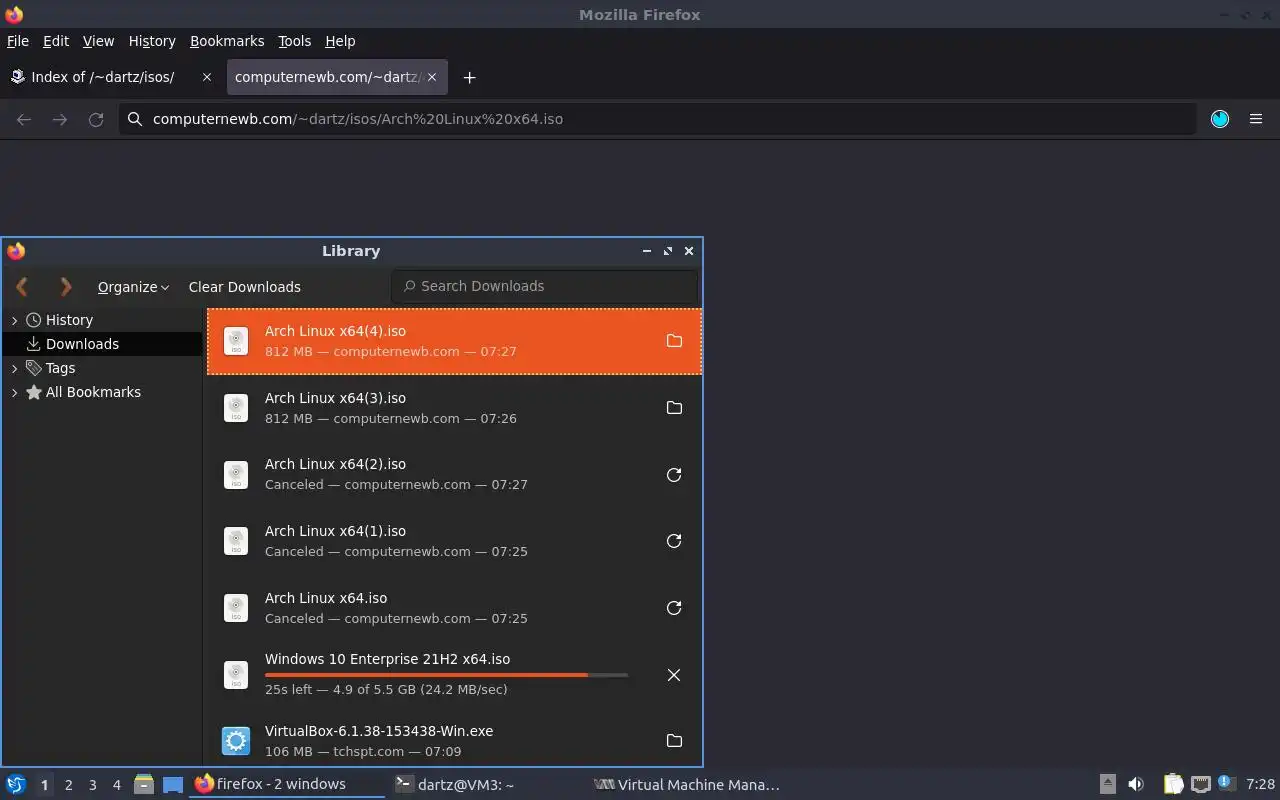Open the Organize dropdown menu
The image size is (1280, 800).
133,287
